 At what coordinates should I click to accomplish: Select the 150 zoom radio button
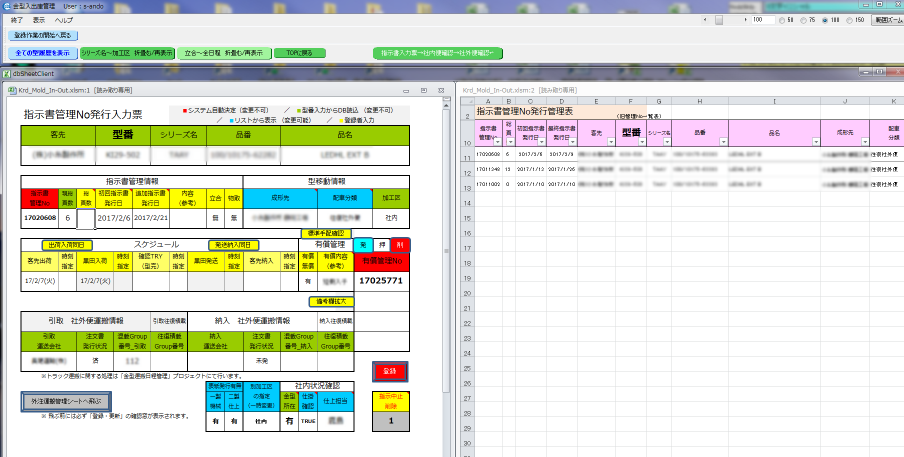click(x=850, y=19)
